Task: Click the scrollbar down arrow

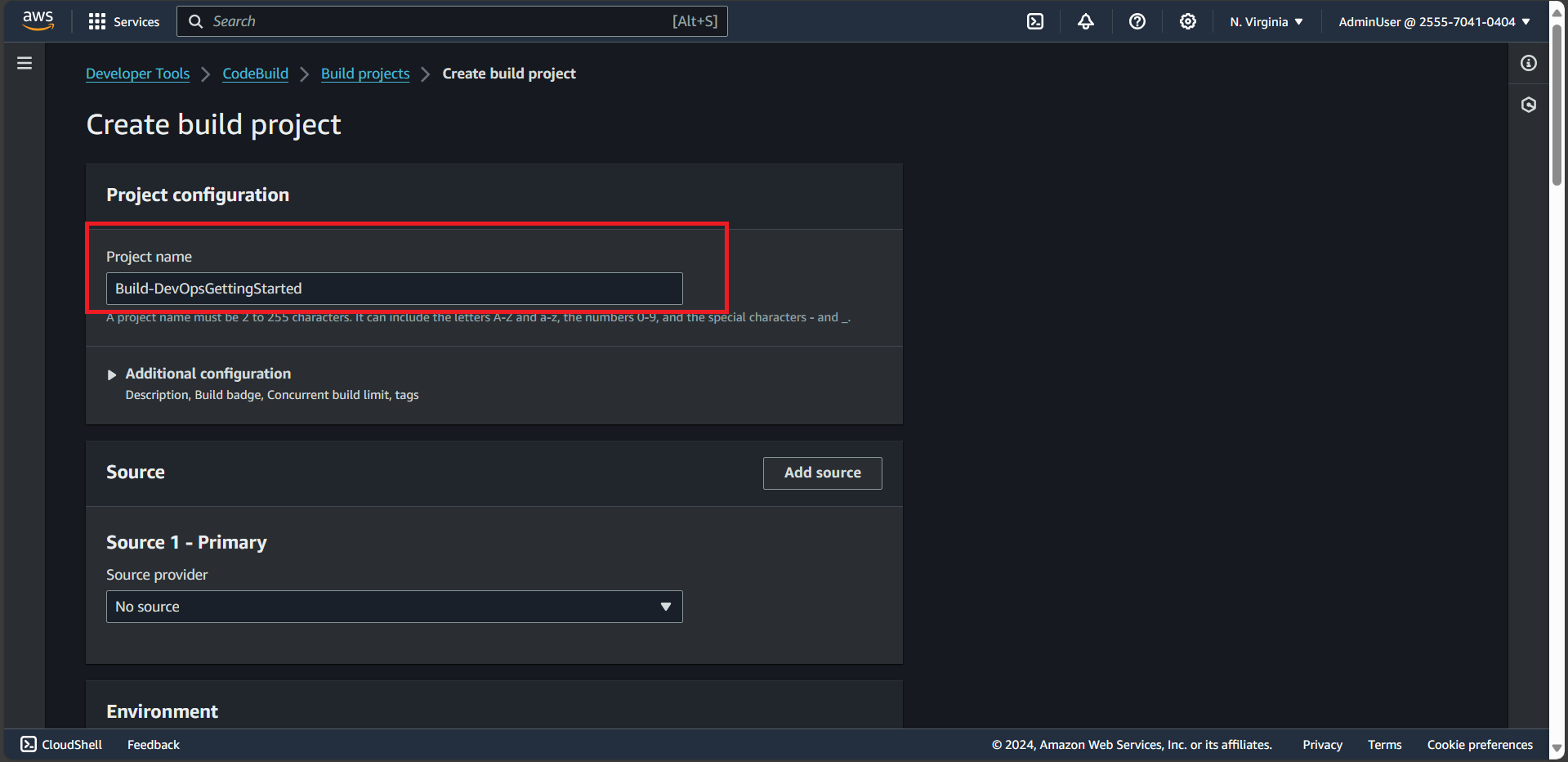Action: 1557,747
